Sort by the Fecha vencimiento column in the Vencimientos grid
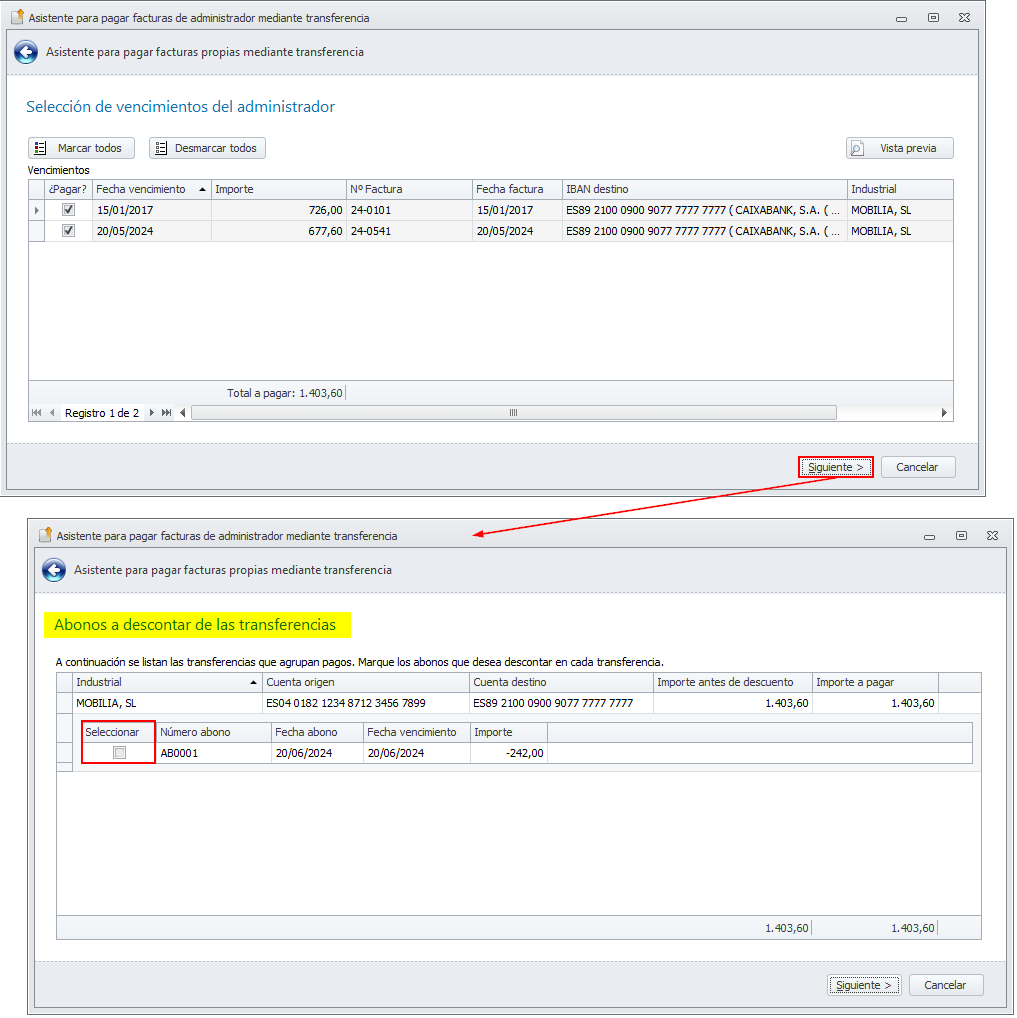The image size is (1017, 1018). (x=151, y=189)
